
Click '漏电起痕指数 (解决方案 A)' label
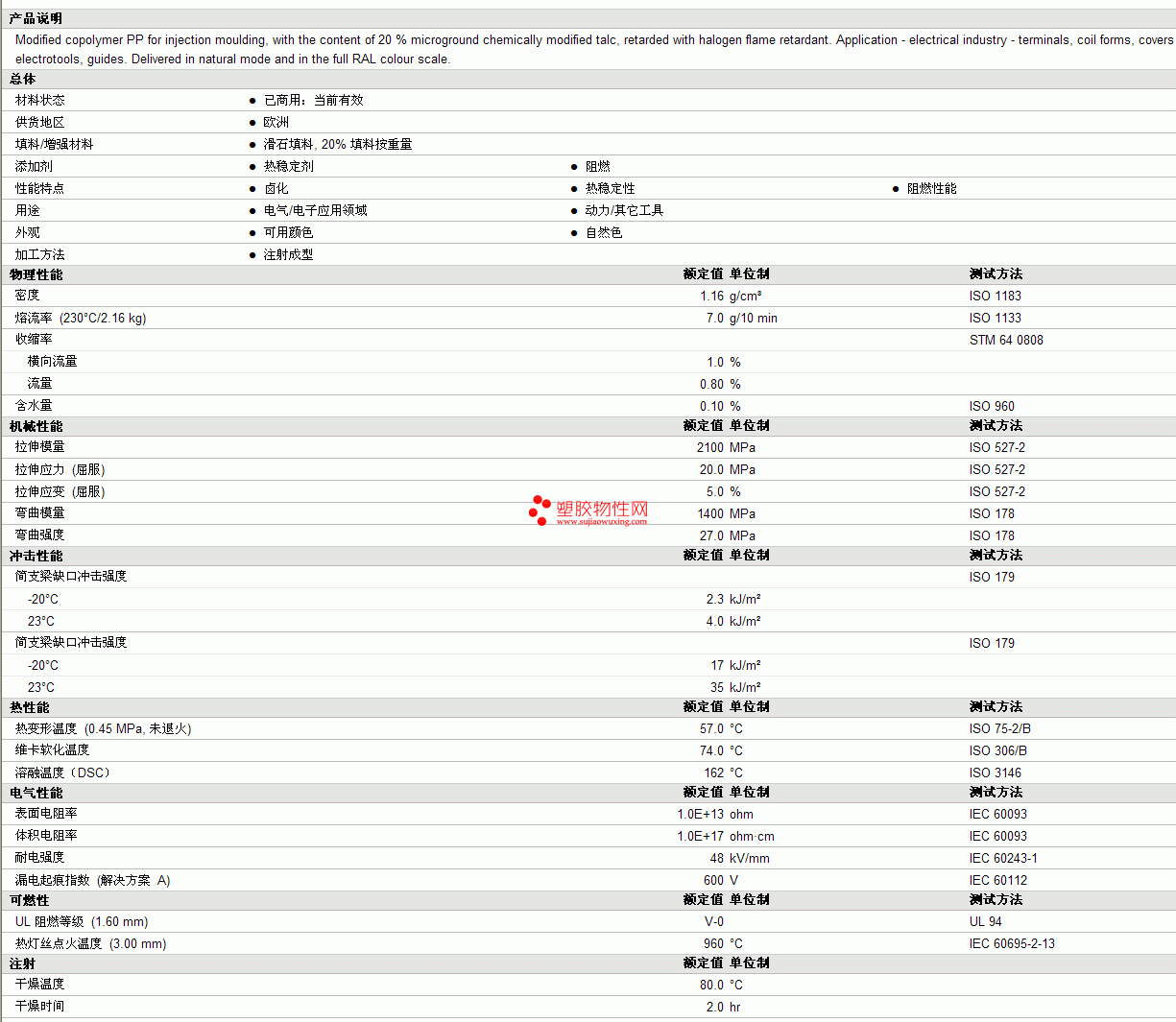coord(93,880)
